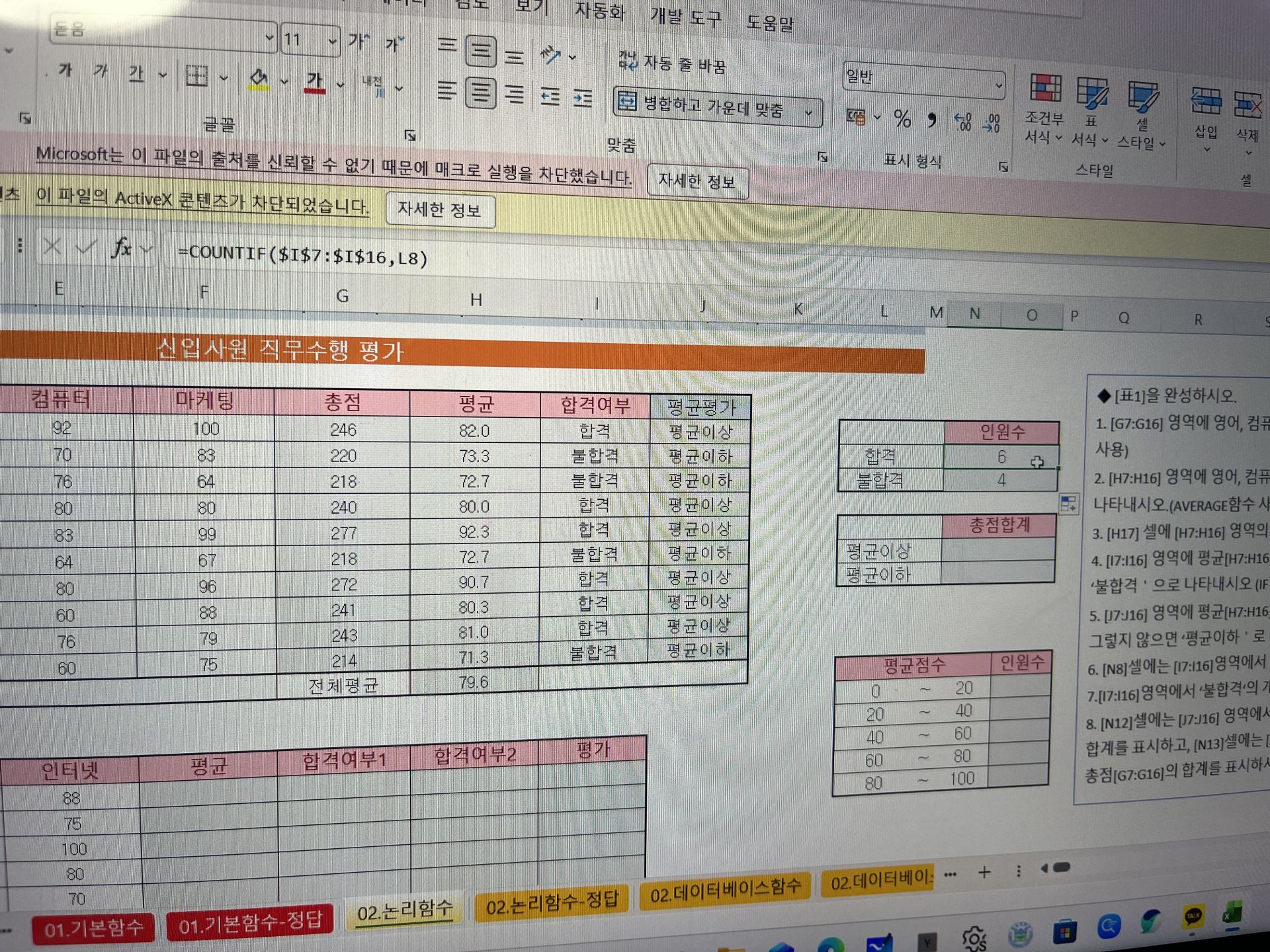Click 자세한 정보 button on ActiveX warning
1270x952 pixels.
[439, 210]
